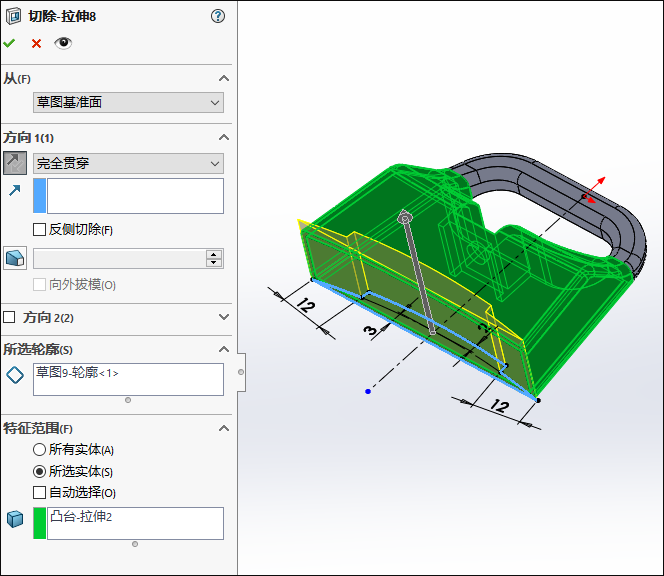Image resolution: width=664 pixels, height=576 pixels.
Task: Click the red direction arrow in viewport
Action: (594, 190)
